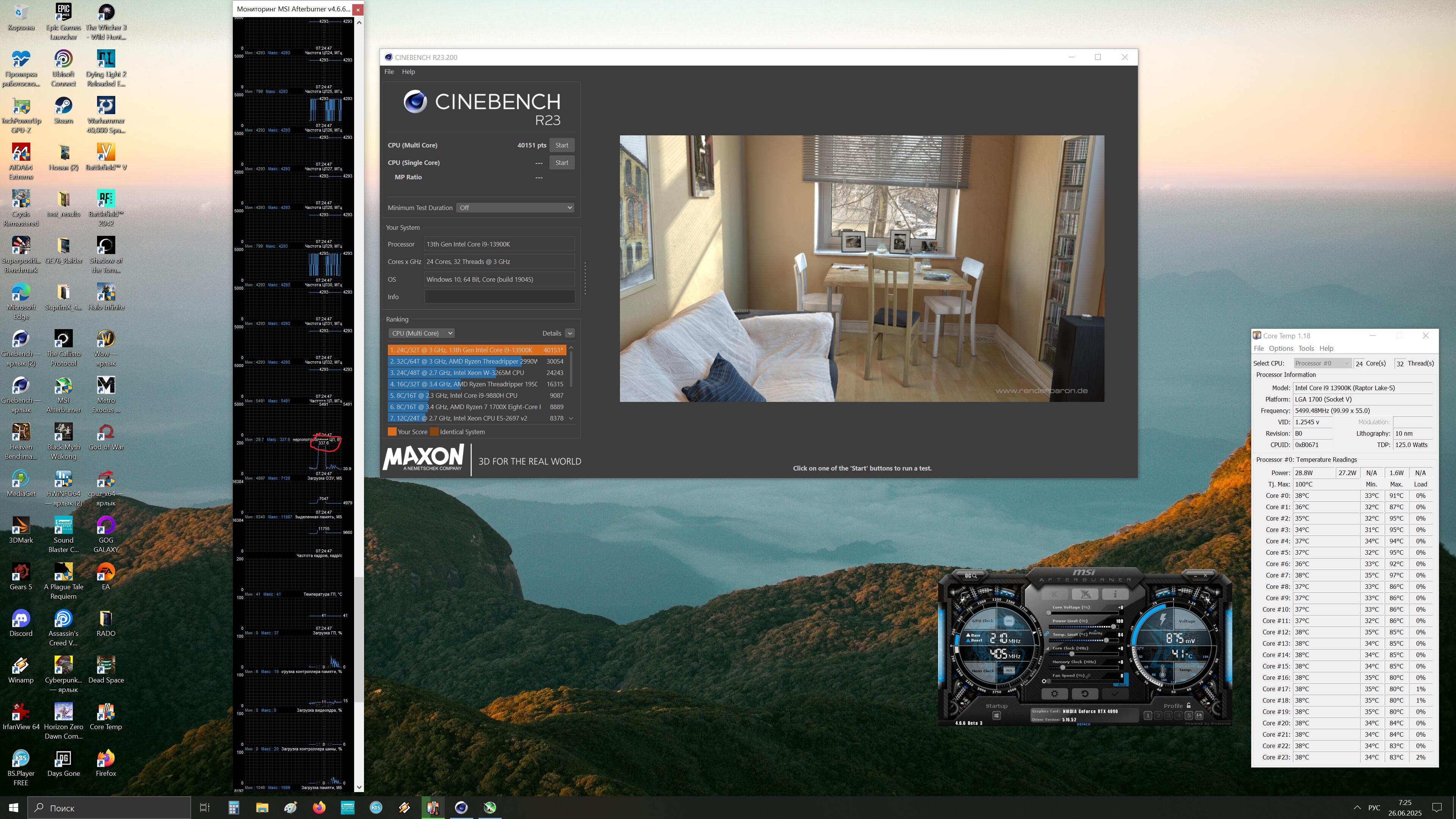Click the save profile floppy icon
The height and width of the screenshot is (819, 1456).
pos(1199,716)
